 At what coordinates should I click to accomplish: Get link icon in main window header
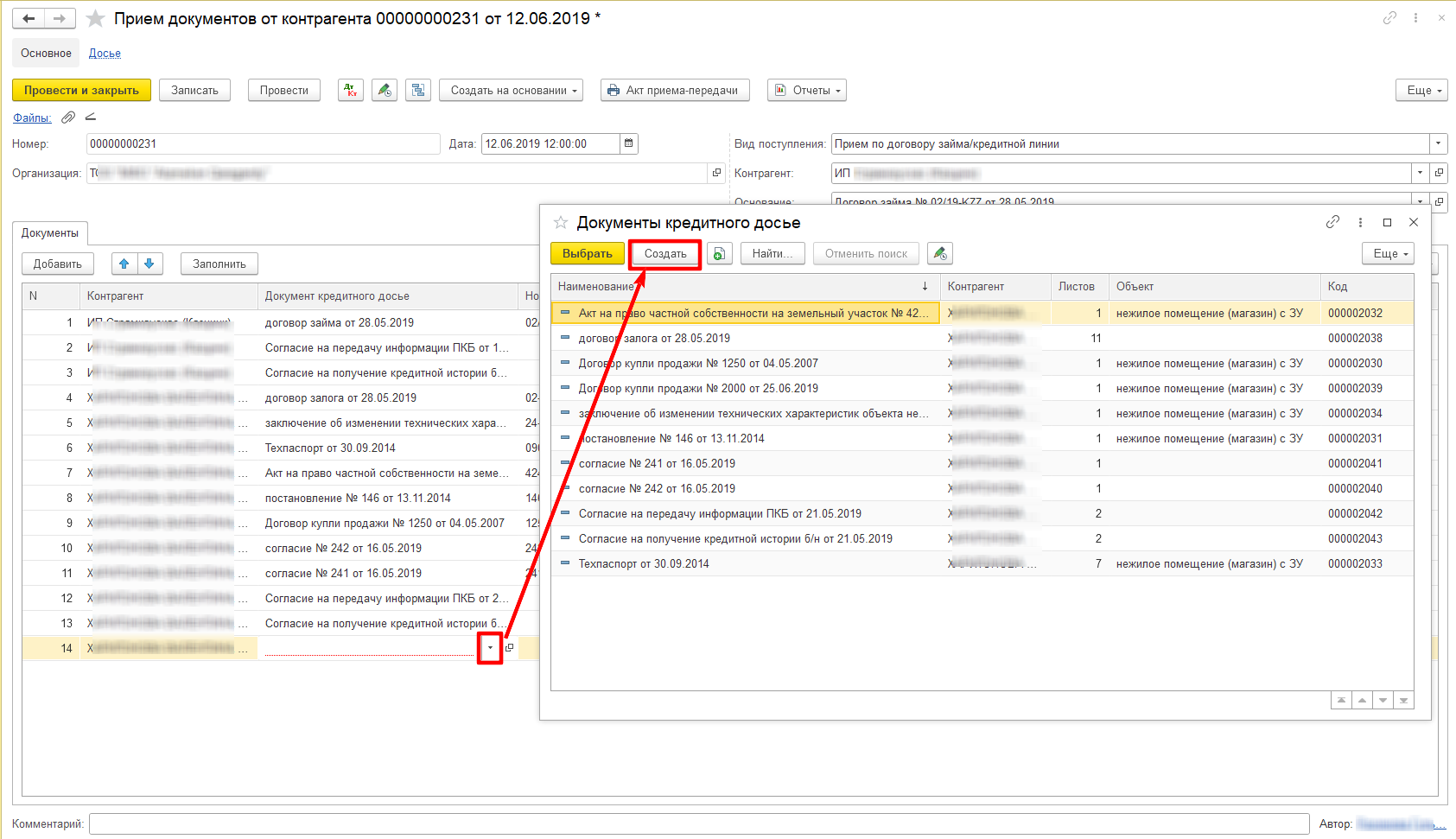[x=1389, y=18]
